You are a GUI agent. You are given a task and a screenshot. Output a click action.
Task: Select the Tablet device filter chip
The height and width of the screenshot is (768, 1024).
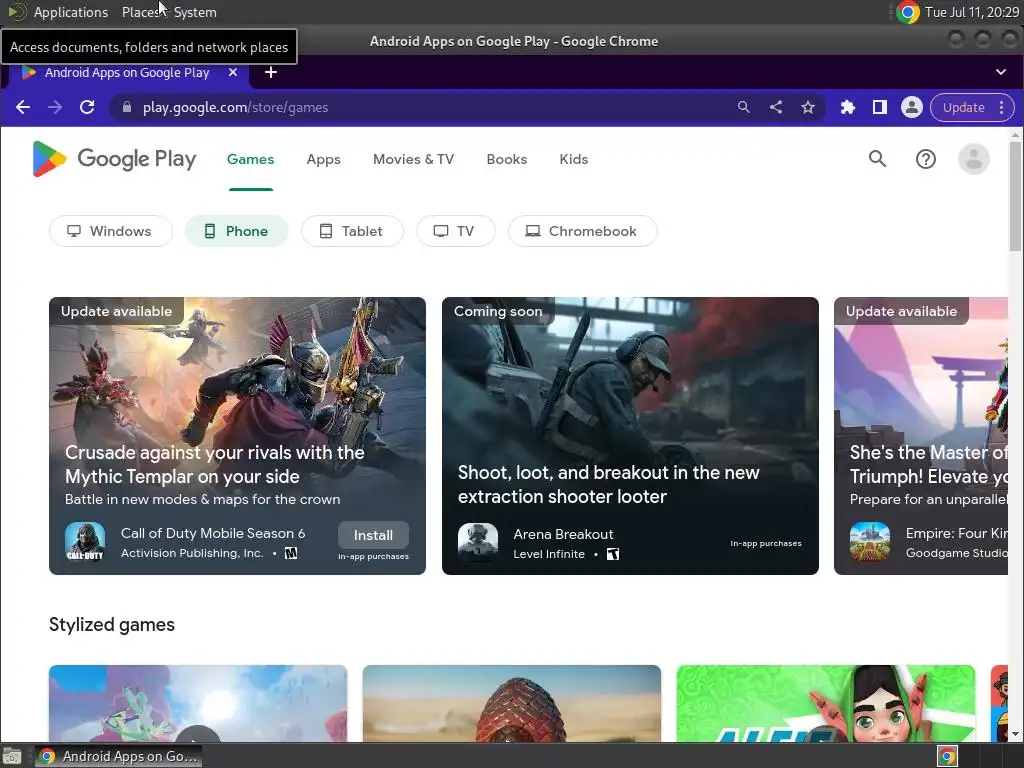[352, 231]
